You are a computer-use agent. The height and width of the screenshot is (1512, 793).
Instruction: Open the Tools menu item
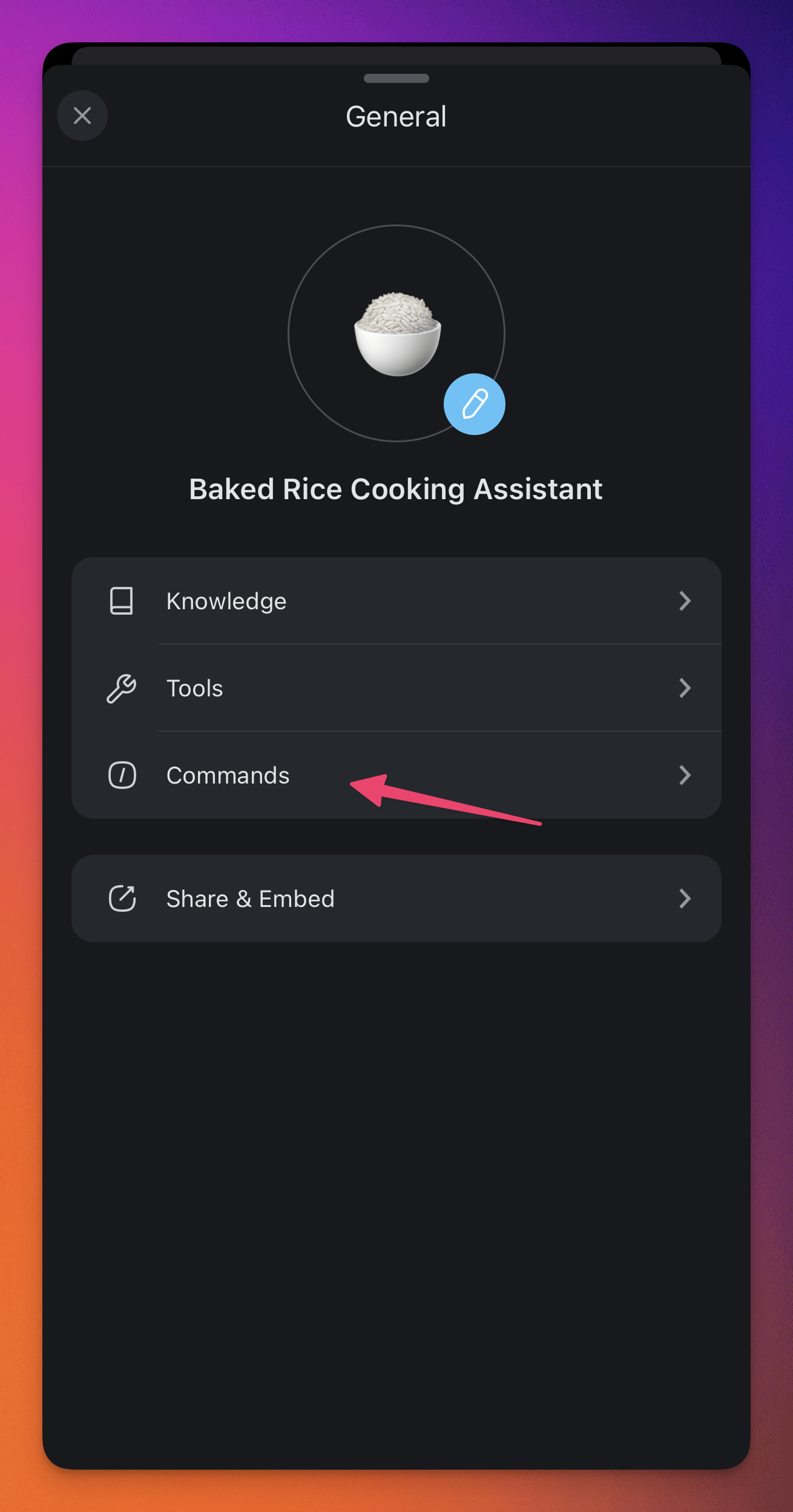point(195,689)
